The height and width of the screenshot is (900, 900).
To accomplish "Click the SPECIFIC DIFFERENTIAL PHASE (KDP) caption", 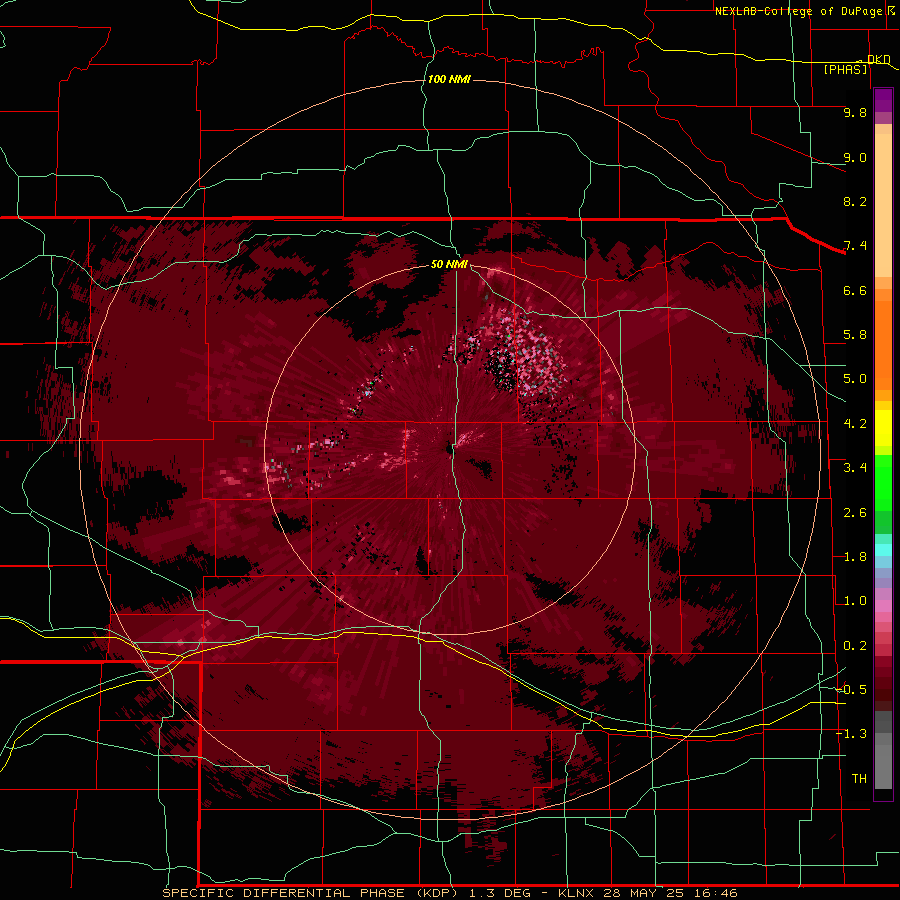I will pyautogui.click(x=311, y=893).
